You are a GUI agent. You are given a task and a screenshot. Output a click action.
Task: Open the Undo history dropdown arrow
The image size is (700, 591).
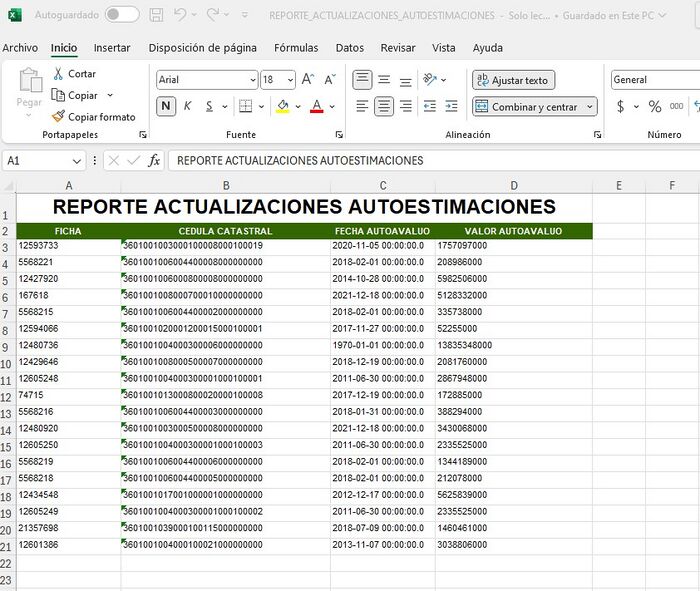[x=194, y=15]
